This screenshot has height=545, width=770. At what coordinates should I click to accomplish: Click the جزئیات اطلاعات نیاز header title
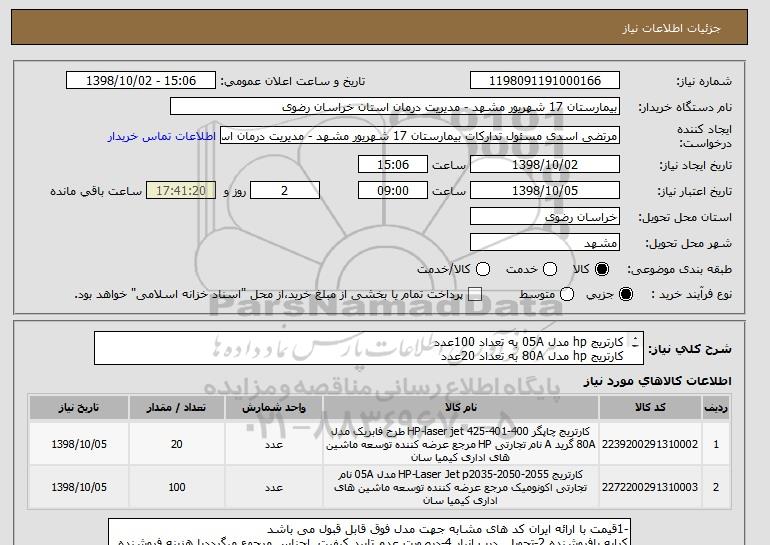671,28
